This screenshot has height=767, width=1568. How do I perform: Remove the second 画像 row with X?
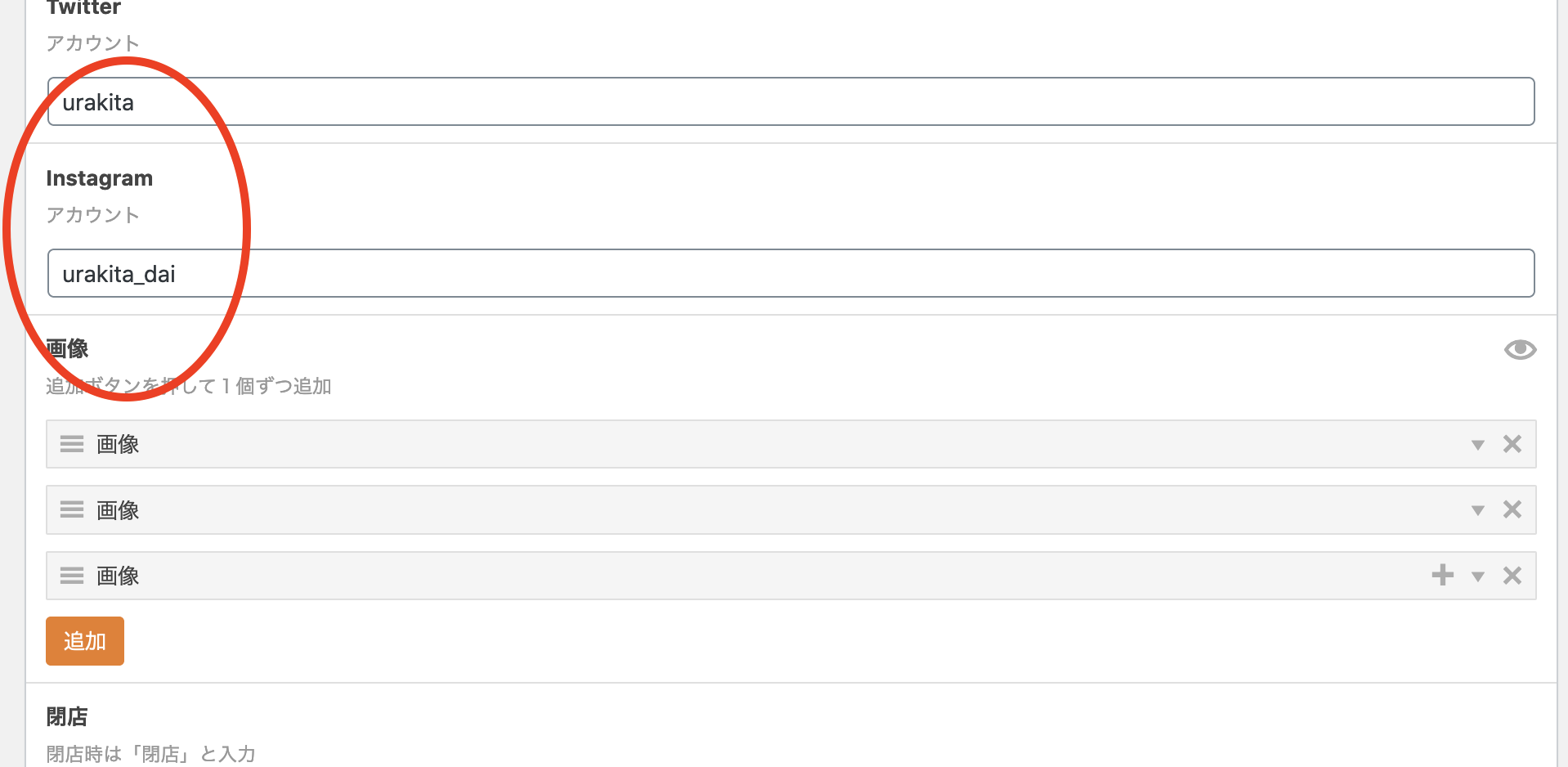[x=1512, y=510]
